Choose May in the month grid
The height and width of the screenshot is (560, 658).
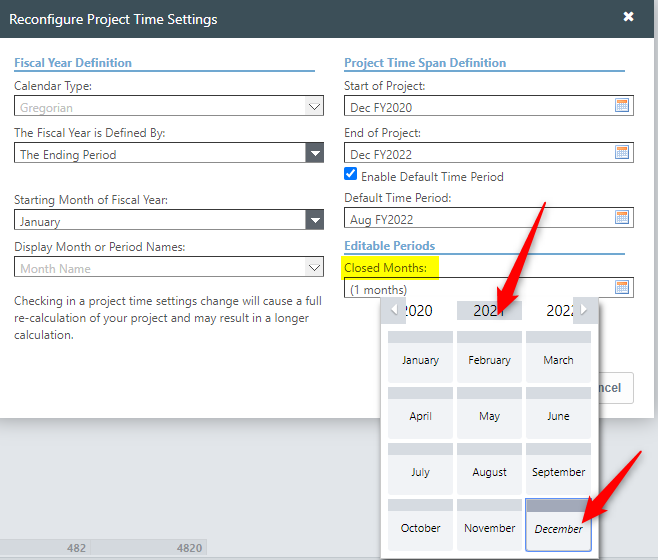tap(489, 415)
